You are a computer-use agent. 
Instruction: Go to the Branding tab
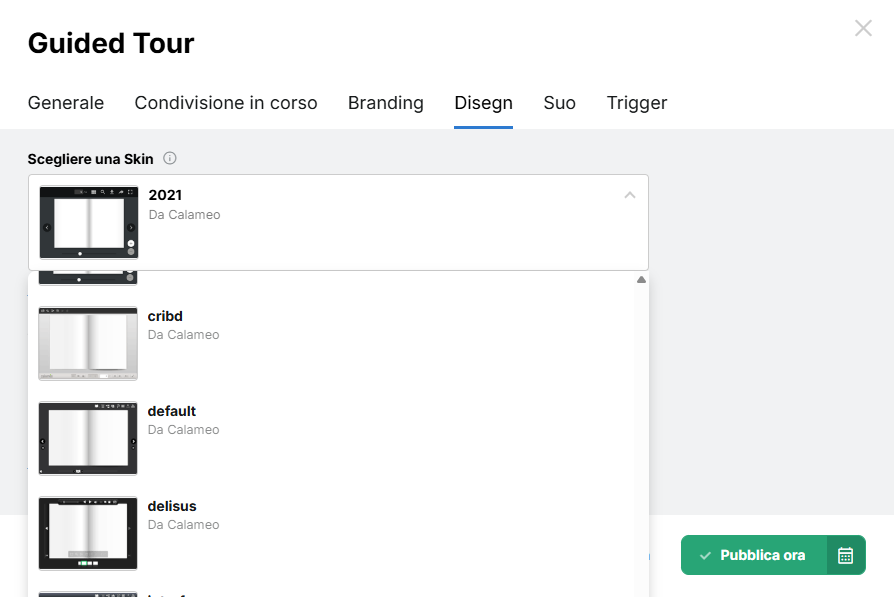tap(385, 103)
